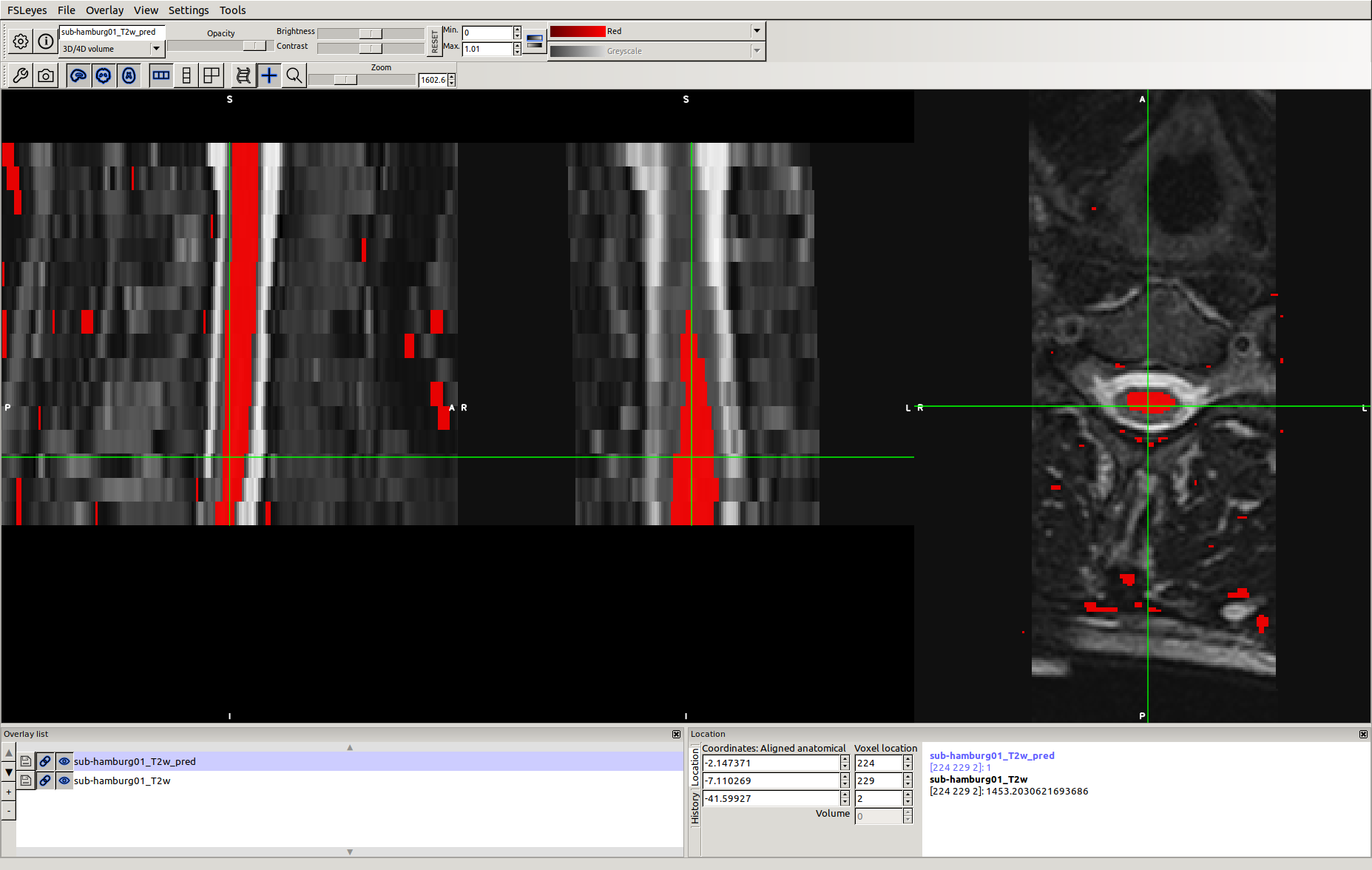Open the Red colormap dropdown
Image resolution: width=1372 pixels, height=870 pixels.
pos(756,31)
